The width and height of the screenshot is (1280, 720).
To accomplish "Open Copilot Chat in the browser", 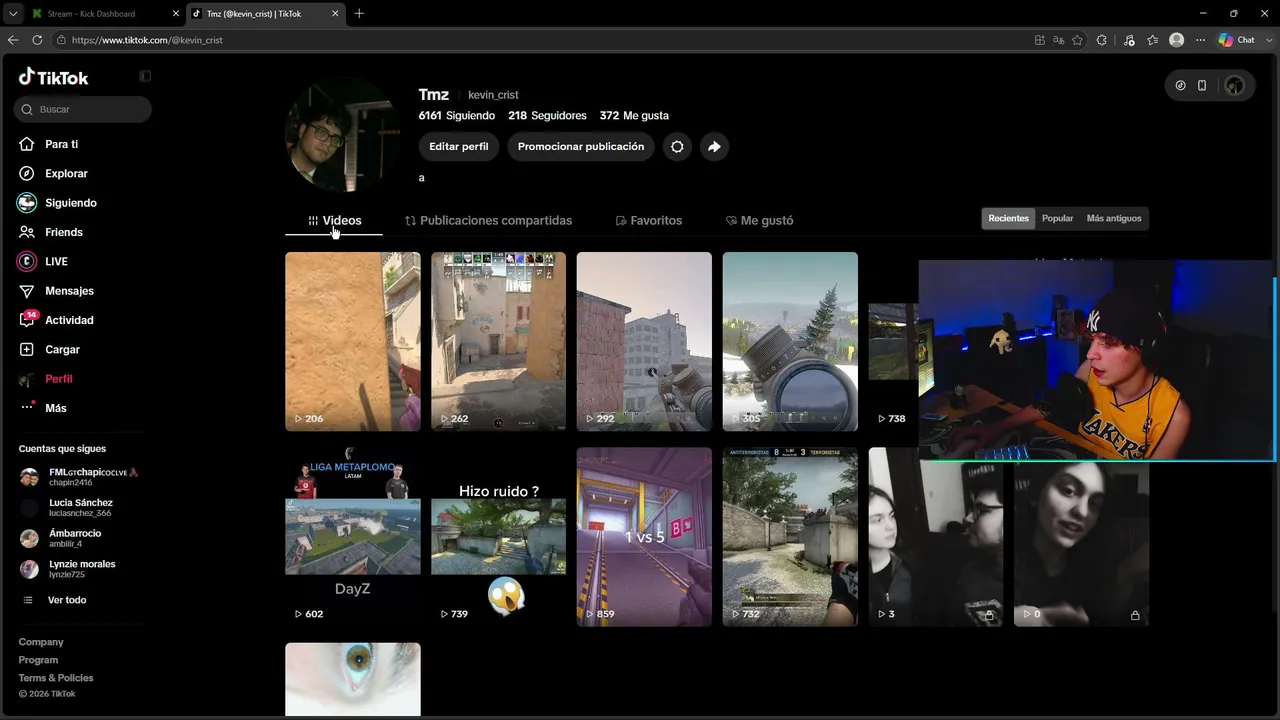I will 1237,40.
